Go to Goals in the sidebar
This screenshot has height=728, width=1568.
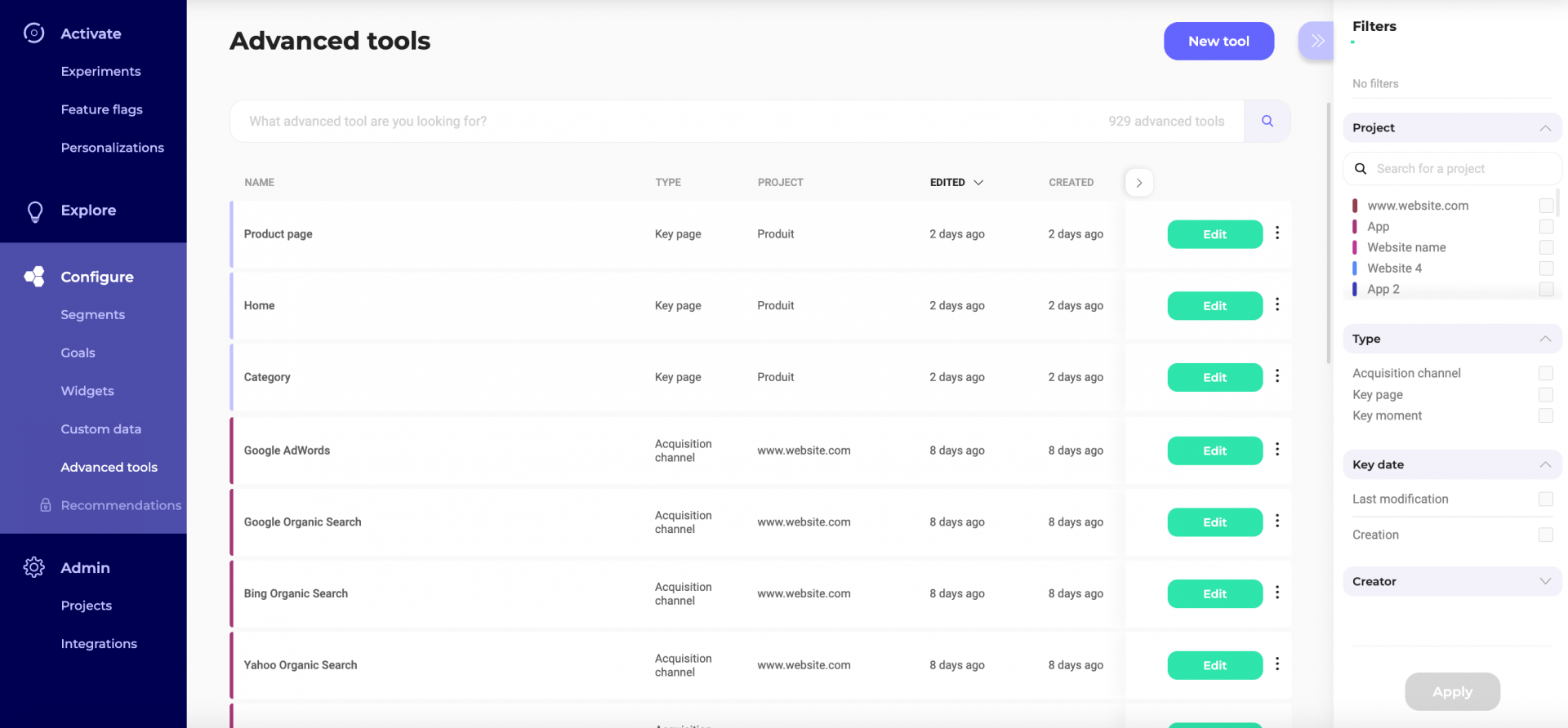[78, 353]
